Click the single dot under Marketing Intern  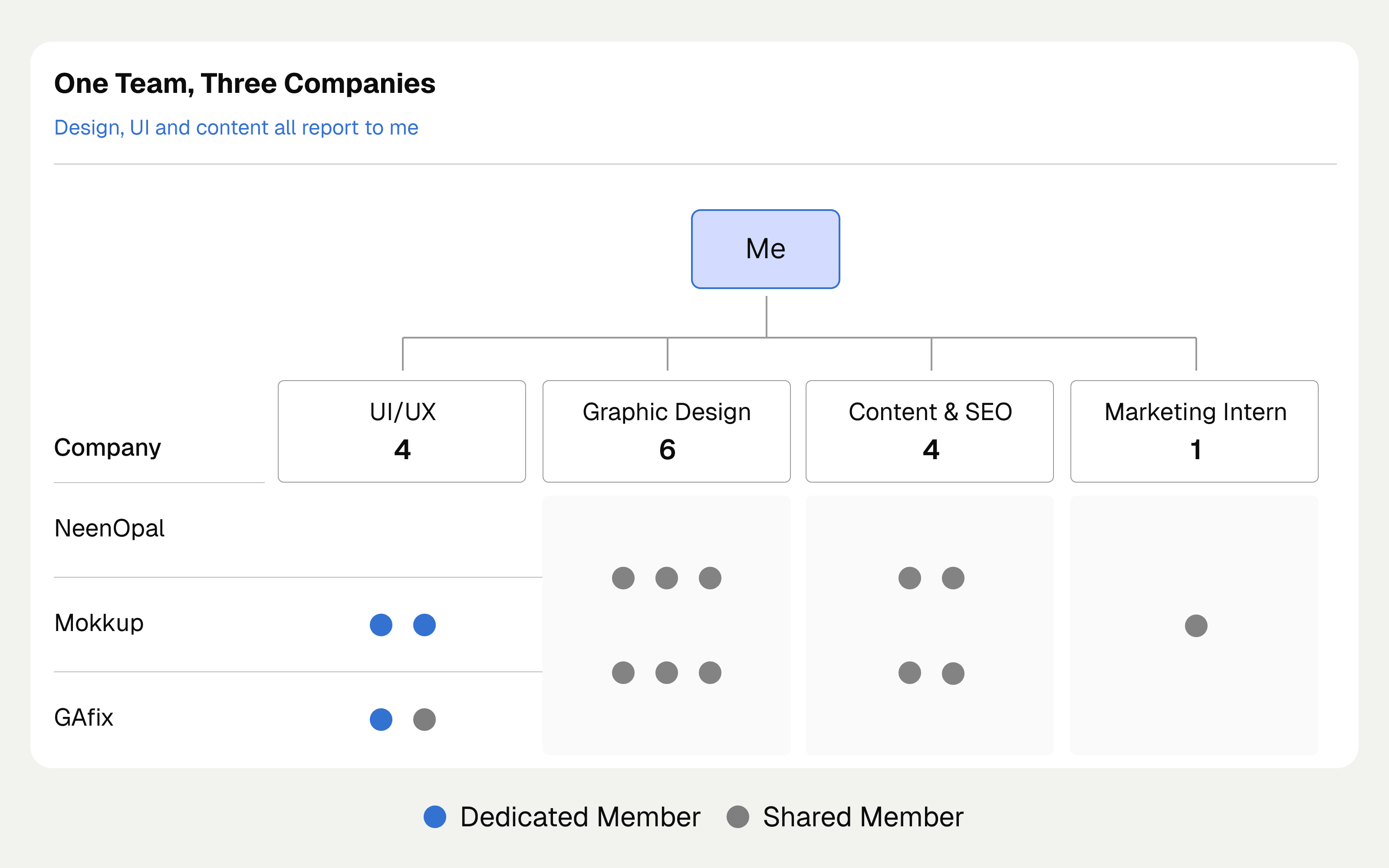(1196, 625)
